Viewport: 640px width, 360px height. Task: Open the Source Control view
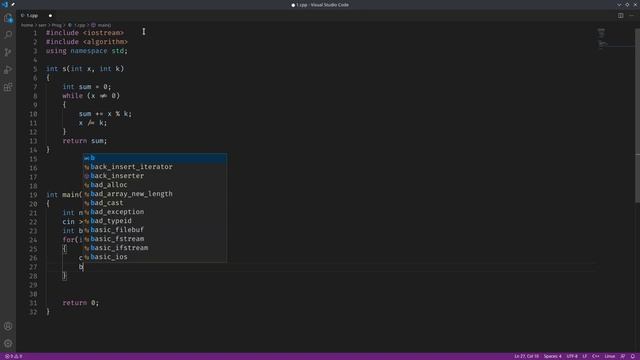point(8,52)
